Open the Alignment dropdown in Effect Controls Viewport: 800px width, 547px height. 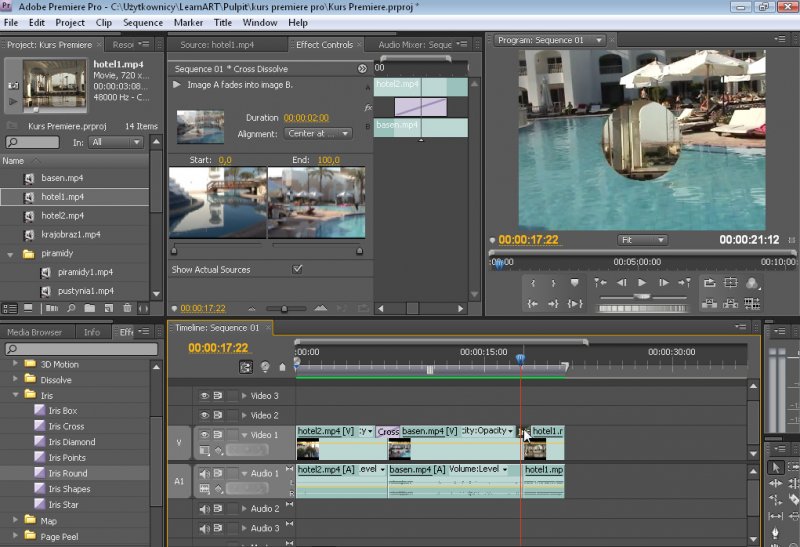pos(318,133)
